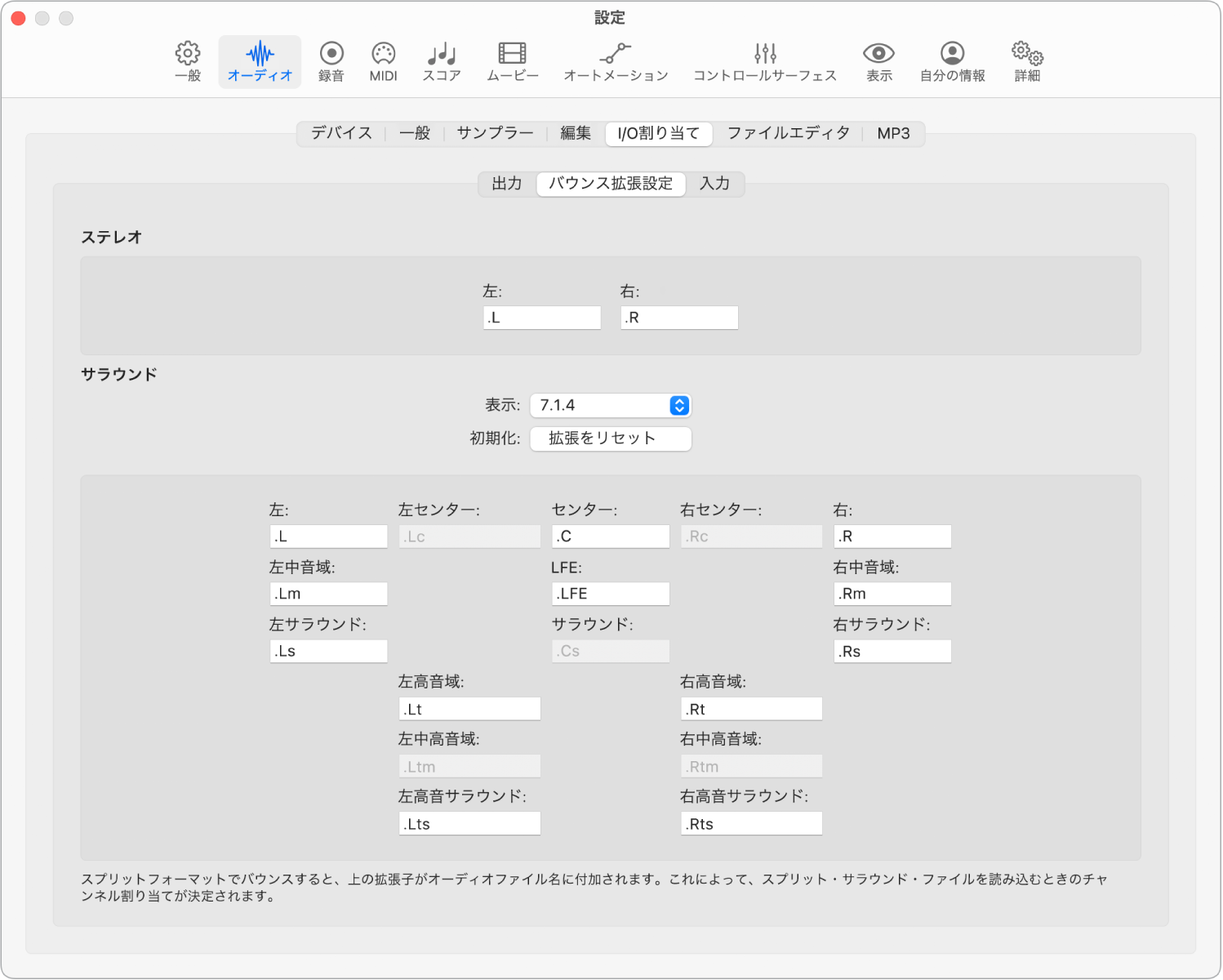Image resolution: width=1223 pixels, height=980 pixels.
Task: Select the オーディオ waveform icon
Action: point(260,62)
